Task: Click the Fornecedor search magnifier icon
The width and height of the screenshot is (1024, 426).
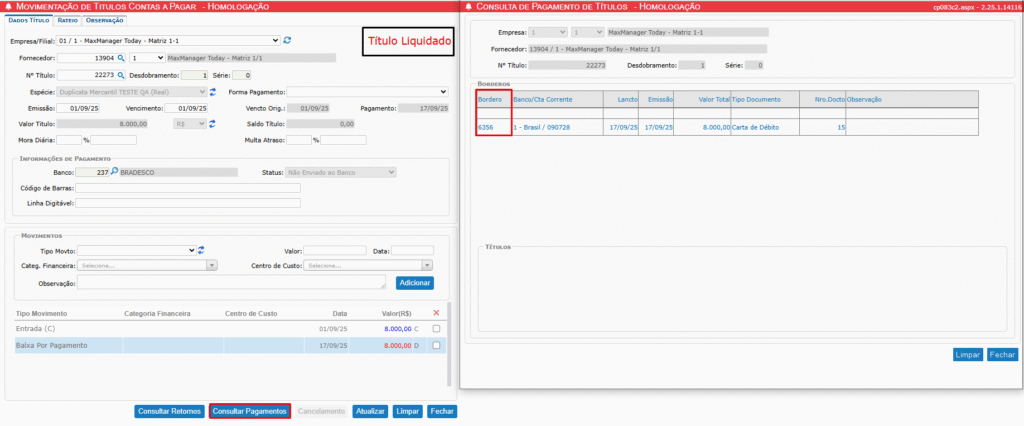Action: [121, 58]
